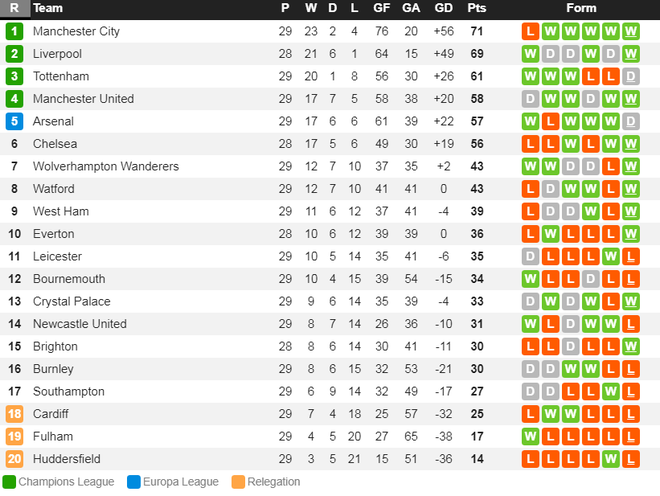Click Leicester's grey D form icon
The height and width of the screenshot is (496, 660).
tap(530, 256)
